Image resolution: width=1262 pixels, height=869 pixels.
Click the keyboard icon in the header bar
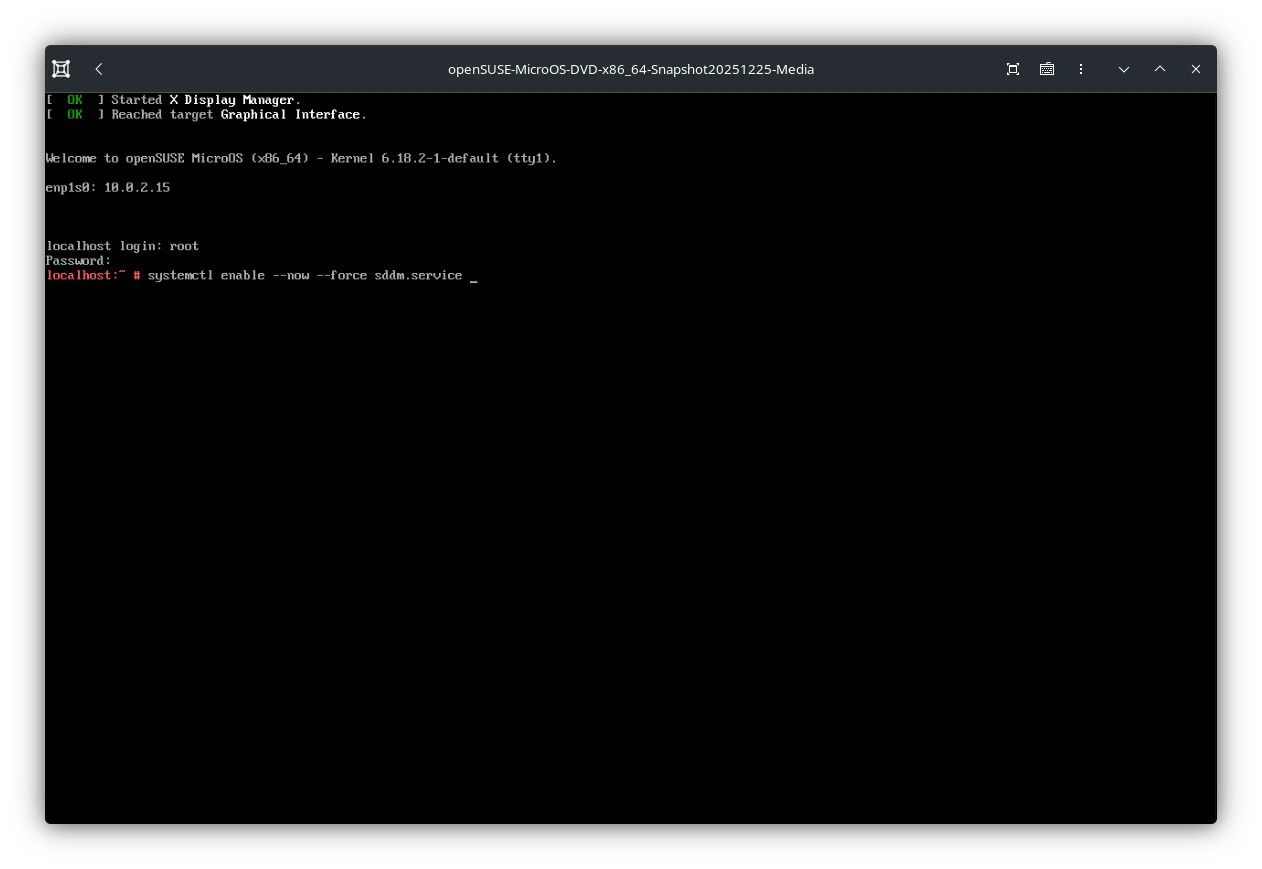(1046, 69)
